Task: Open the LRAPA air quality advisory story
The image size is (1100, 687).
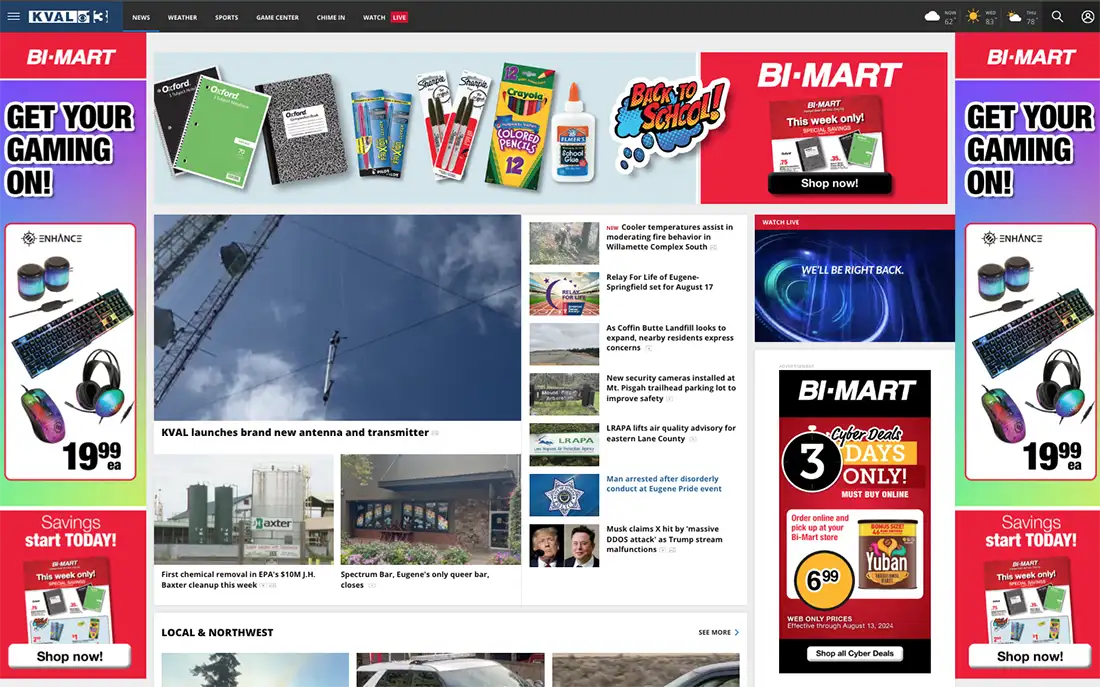Action: [671, 433]
